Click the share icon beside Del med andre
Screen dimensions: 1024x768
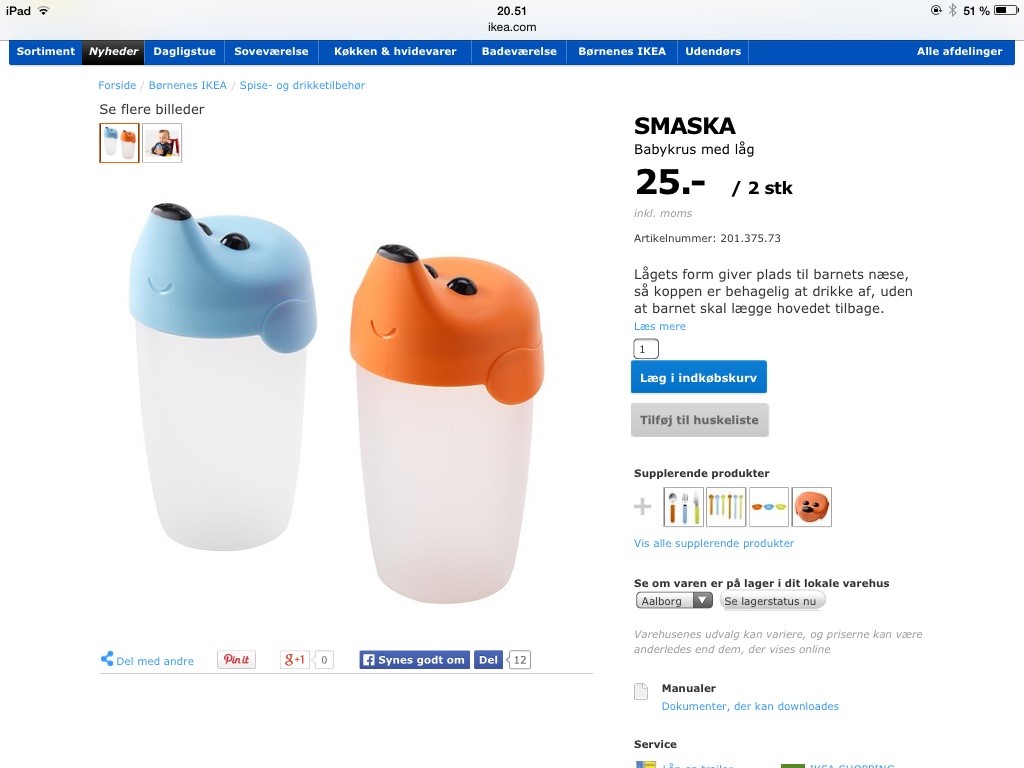coord(107,659)
